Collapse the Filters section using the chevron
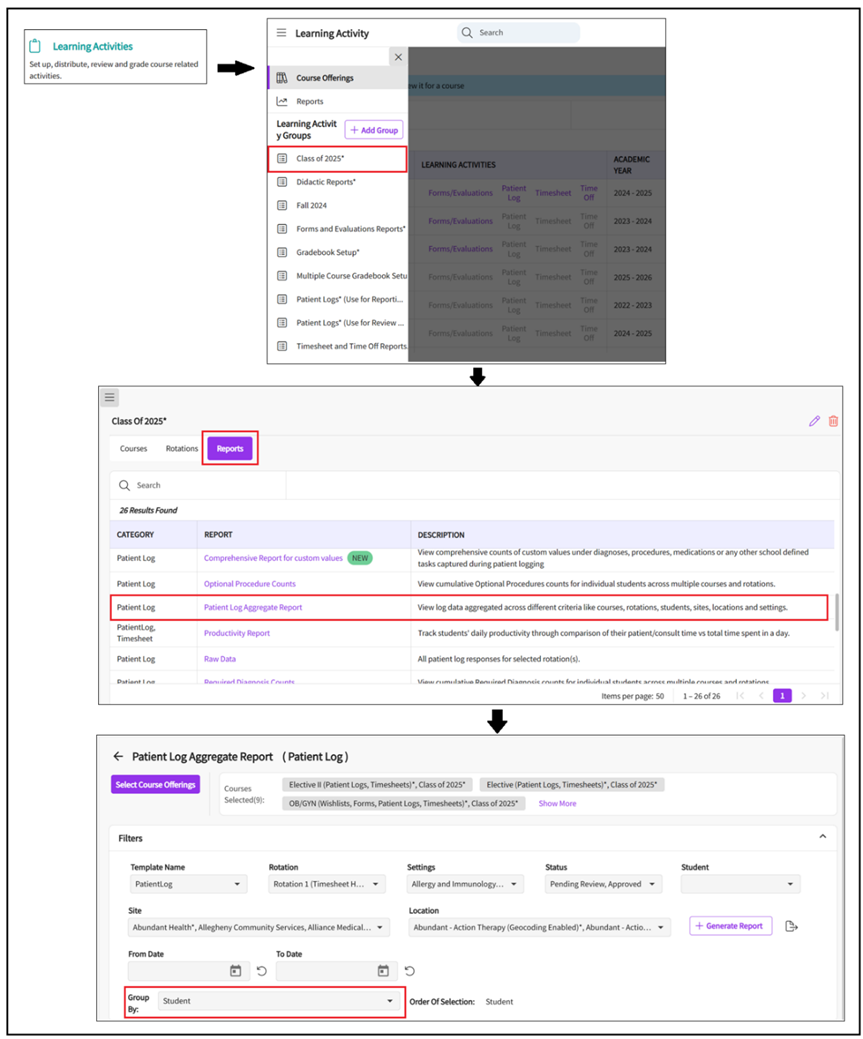The image size is (863, 1039). point(822,836)
